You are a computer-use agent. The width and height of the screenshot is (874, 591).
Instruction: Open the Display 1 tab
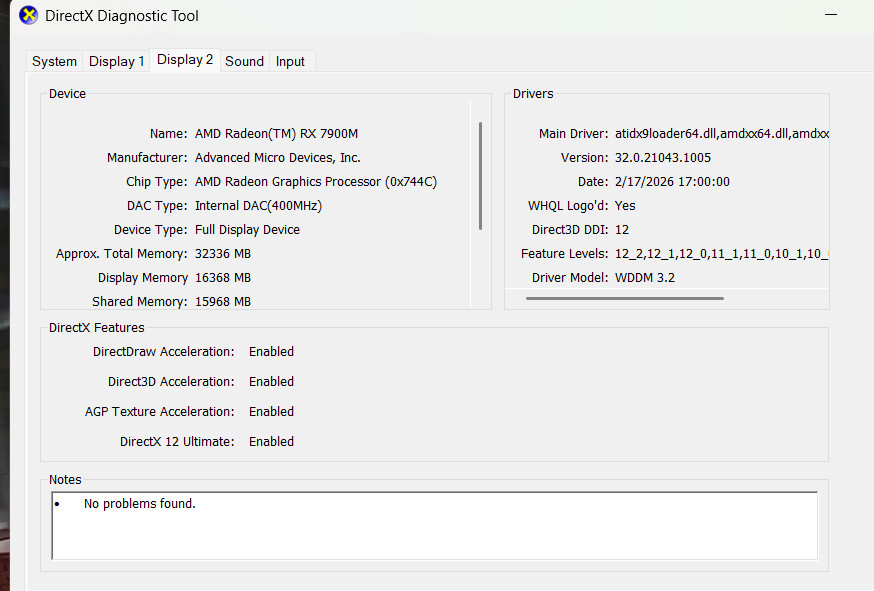point(116,61)
